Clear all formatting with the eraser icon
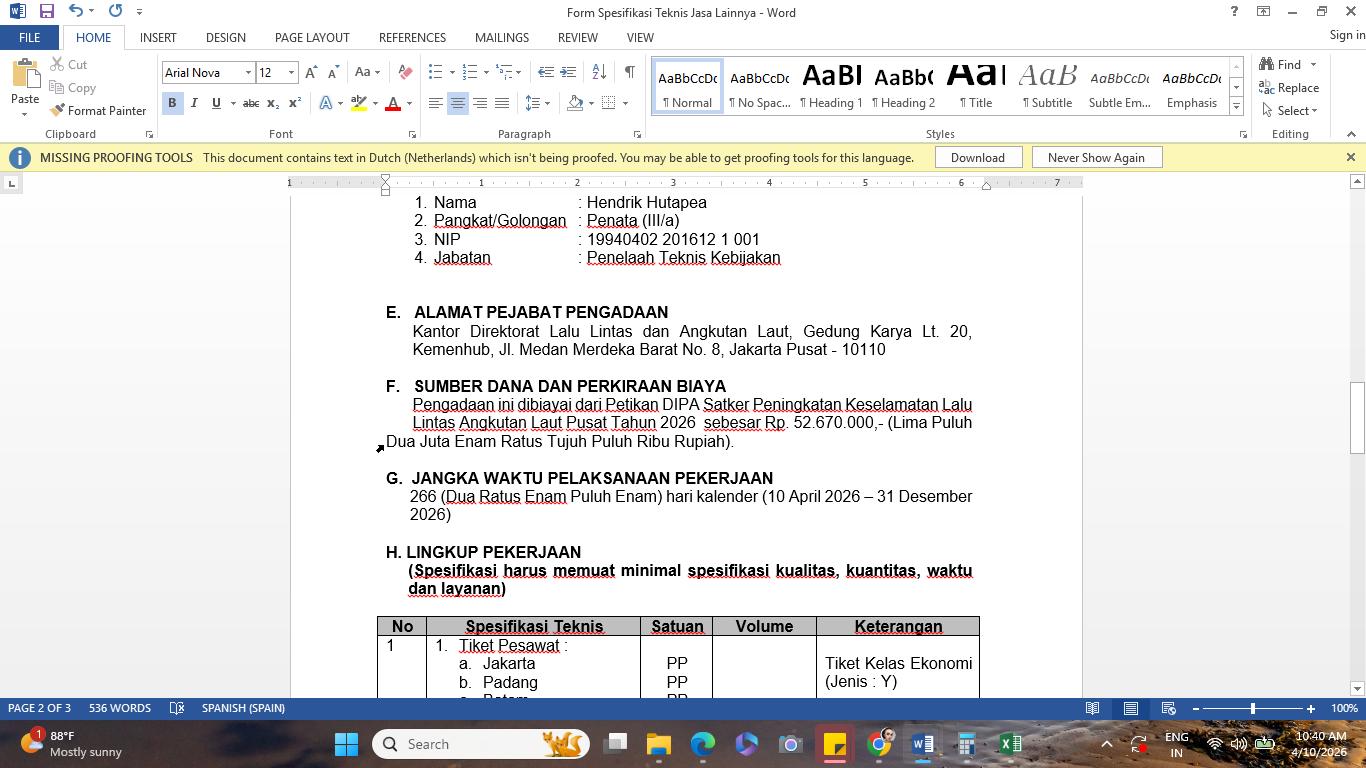 click(405, 72)
